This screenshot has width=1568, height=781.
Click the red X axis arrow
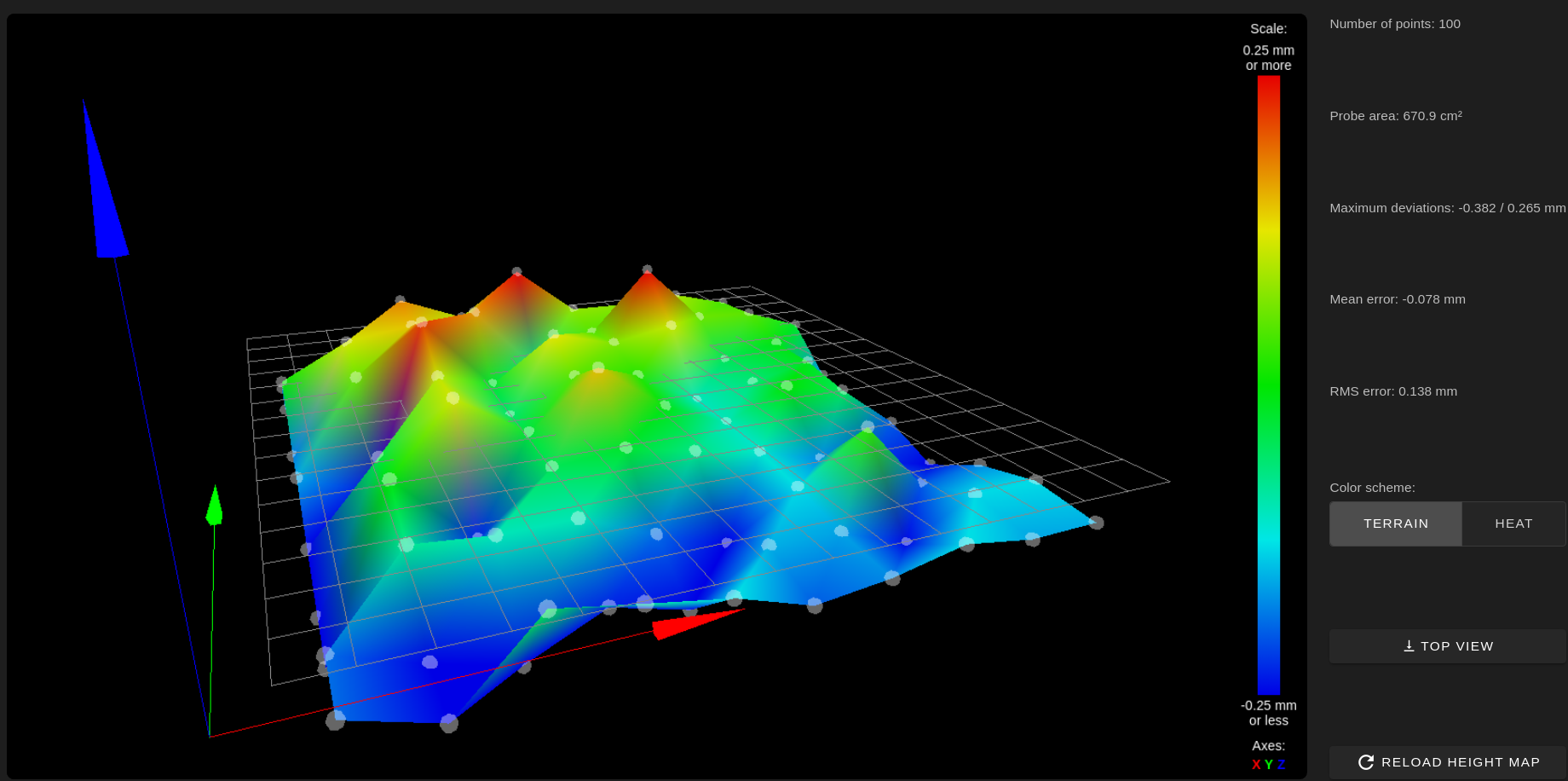697,623
